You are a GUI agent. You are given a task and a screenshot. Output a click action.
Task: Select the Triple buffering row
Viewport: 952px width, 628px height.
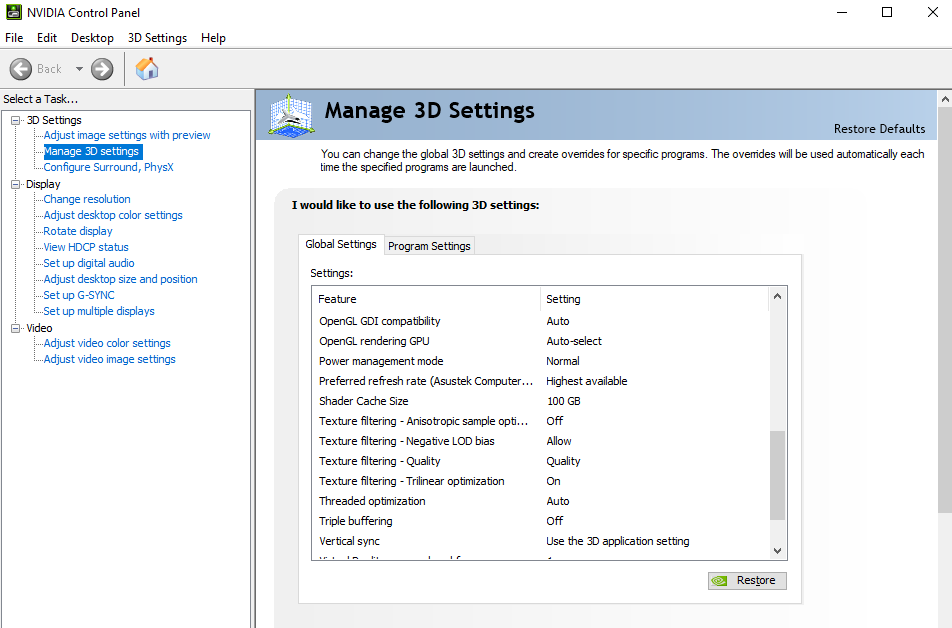point(540,521)
